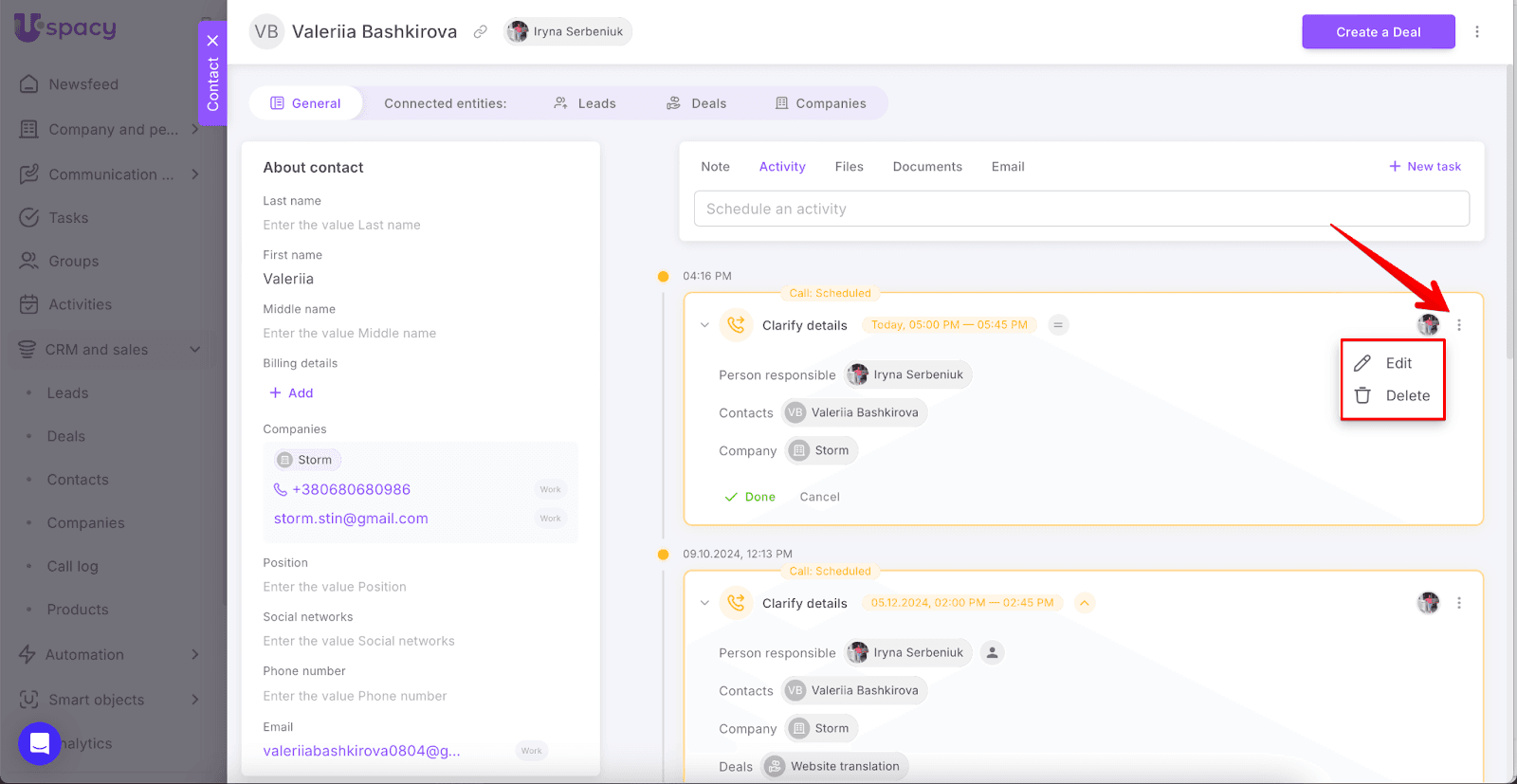Click the Create a Deal button
The image size is (1517, 784).
(1378, 32)
